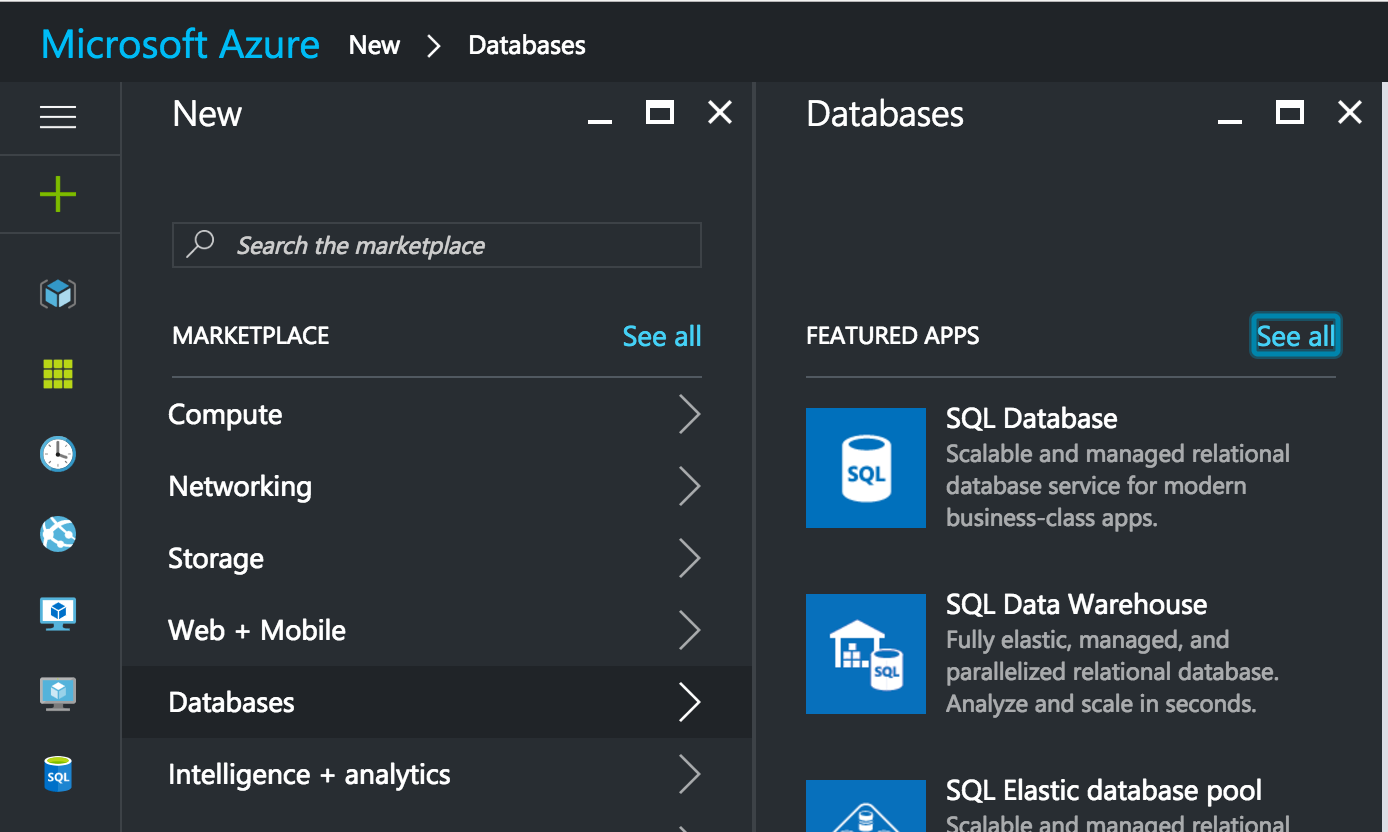The height and width of the screenshot is (832, 1388).
Task: Select Storage in the marketplace list
Action: 437,558
